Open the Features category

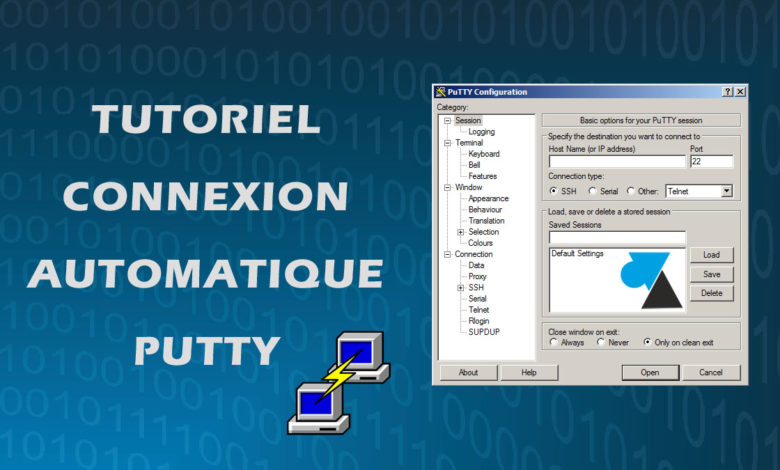click(x=482, y=176)
